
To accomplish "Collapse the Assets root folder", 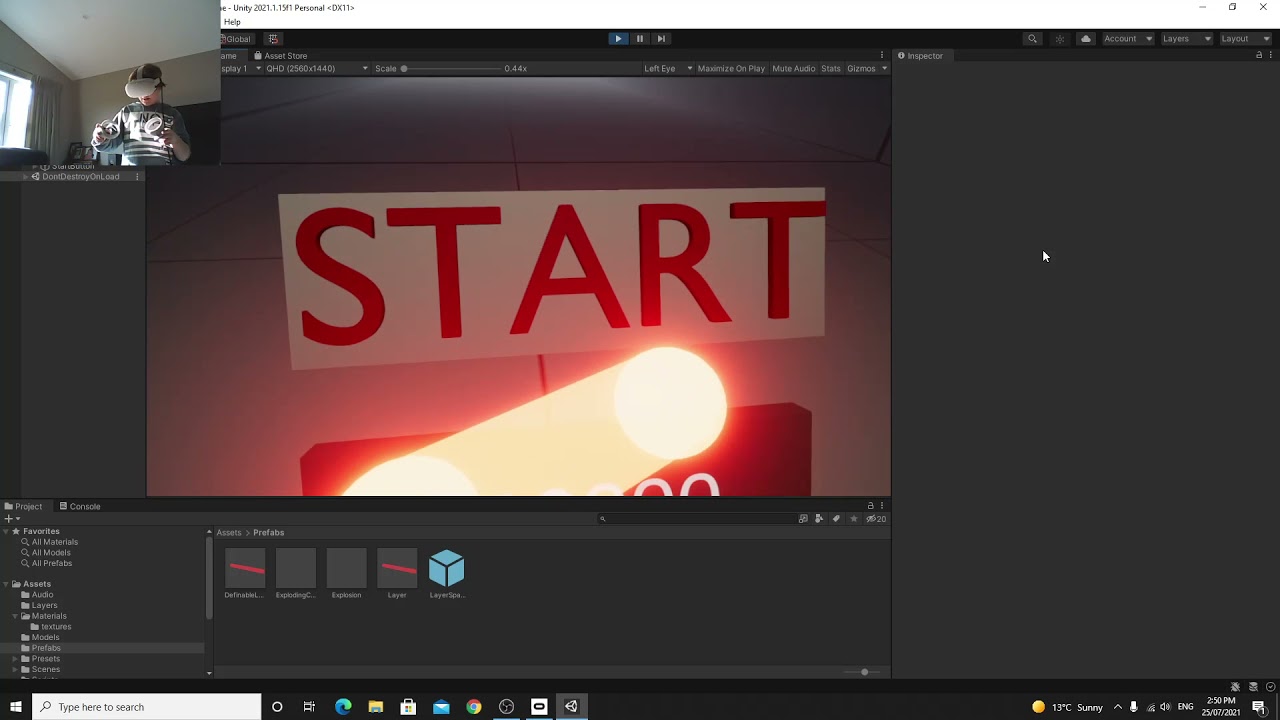I will tap(6, 584).
